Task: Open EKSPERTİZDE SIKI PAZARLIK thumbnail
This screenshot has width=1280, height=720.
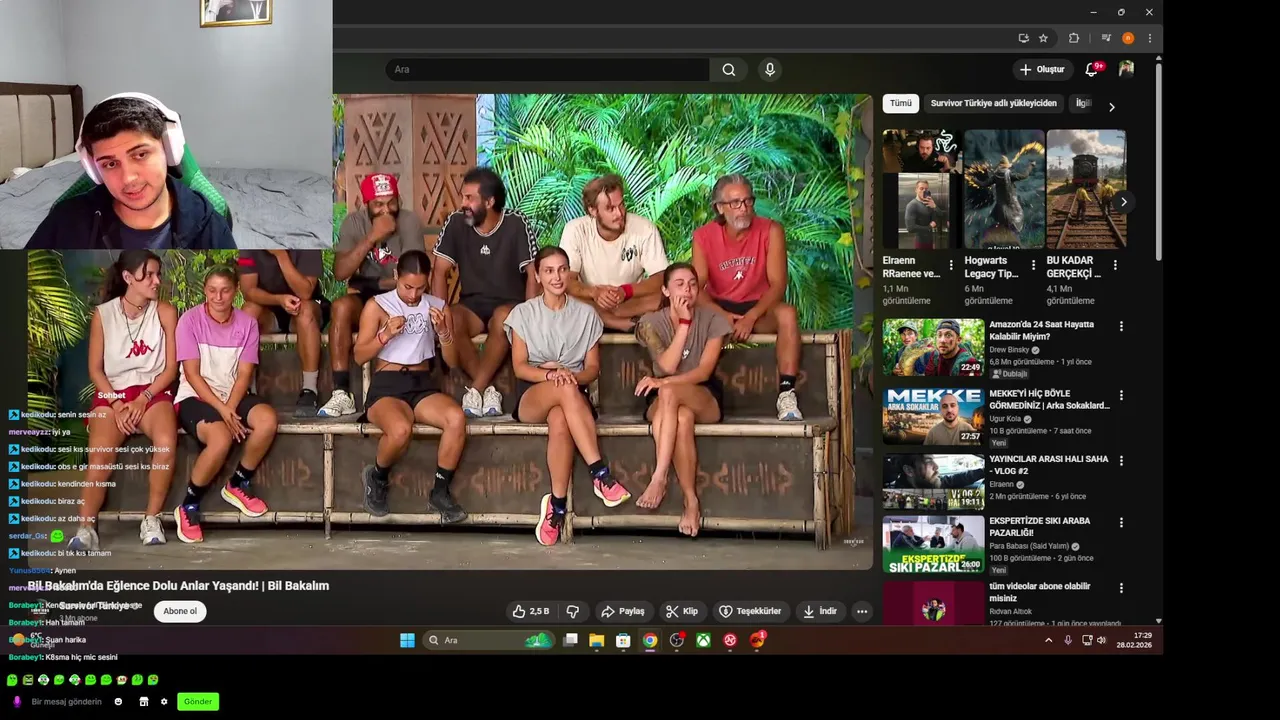Action: point(933,544)
